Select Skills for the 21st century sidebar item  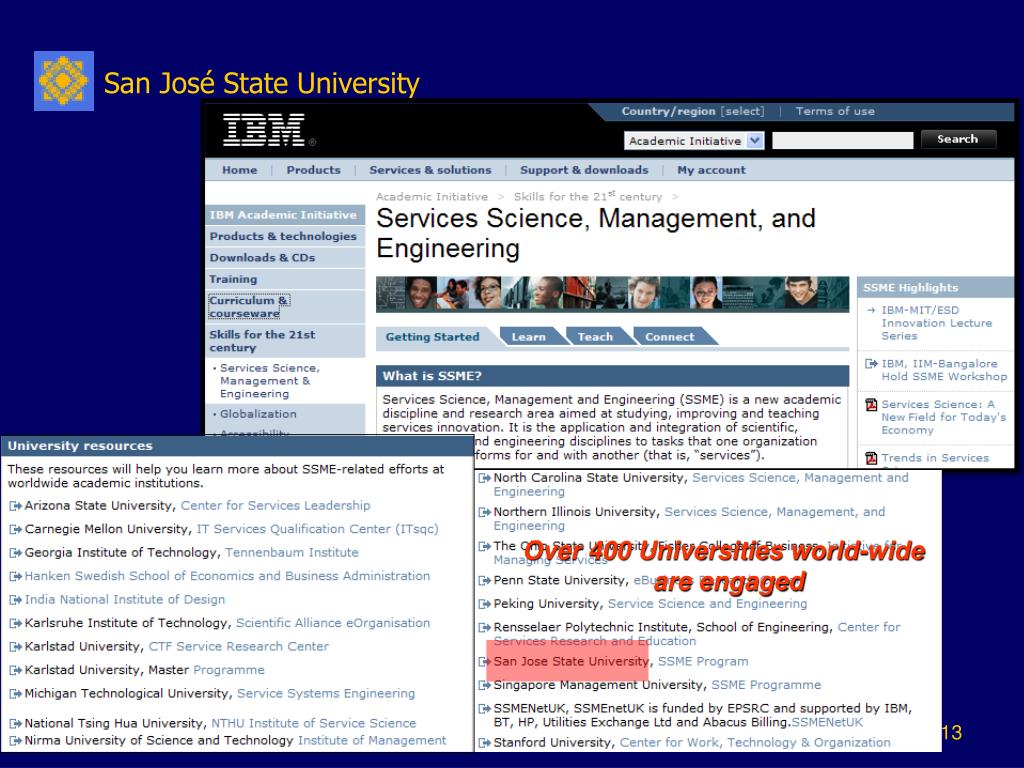285,341
